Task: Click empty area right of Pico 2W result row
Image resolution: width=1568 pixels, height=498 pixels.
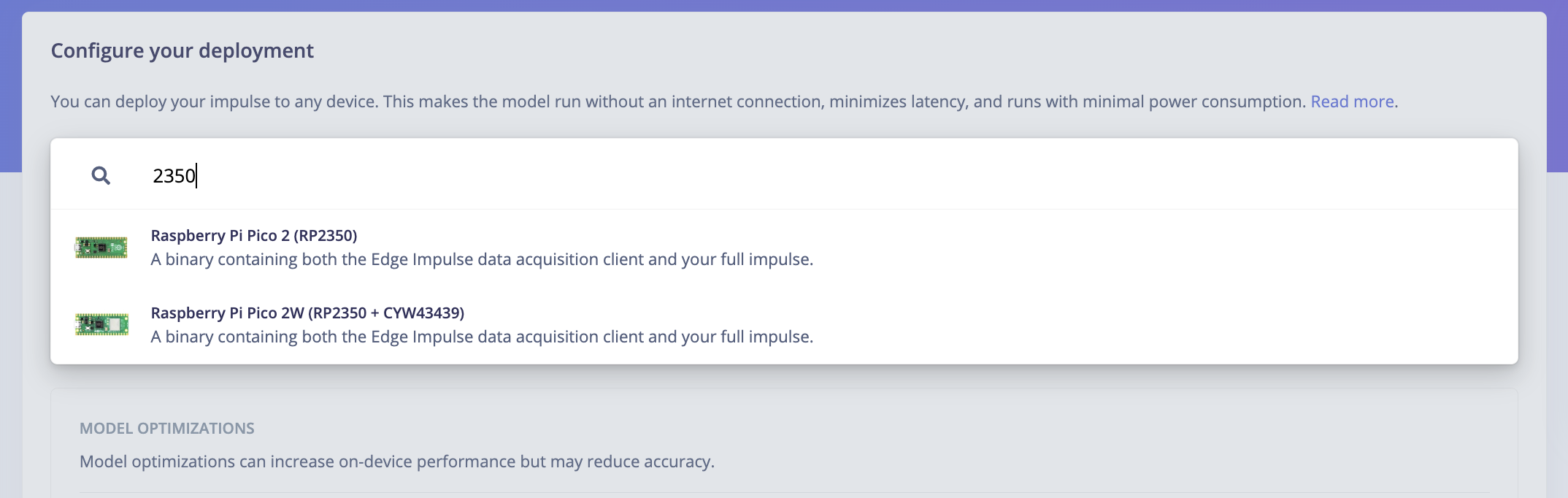Action: click(1168, 324)
